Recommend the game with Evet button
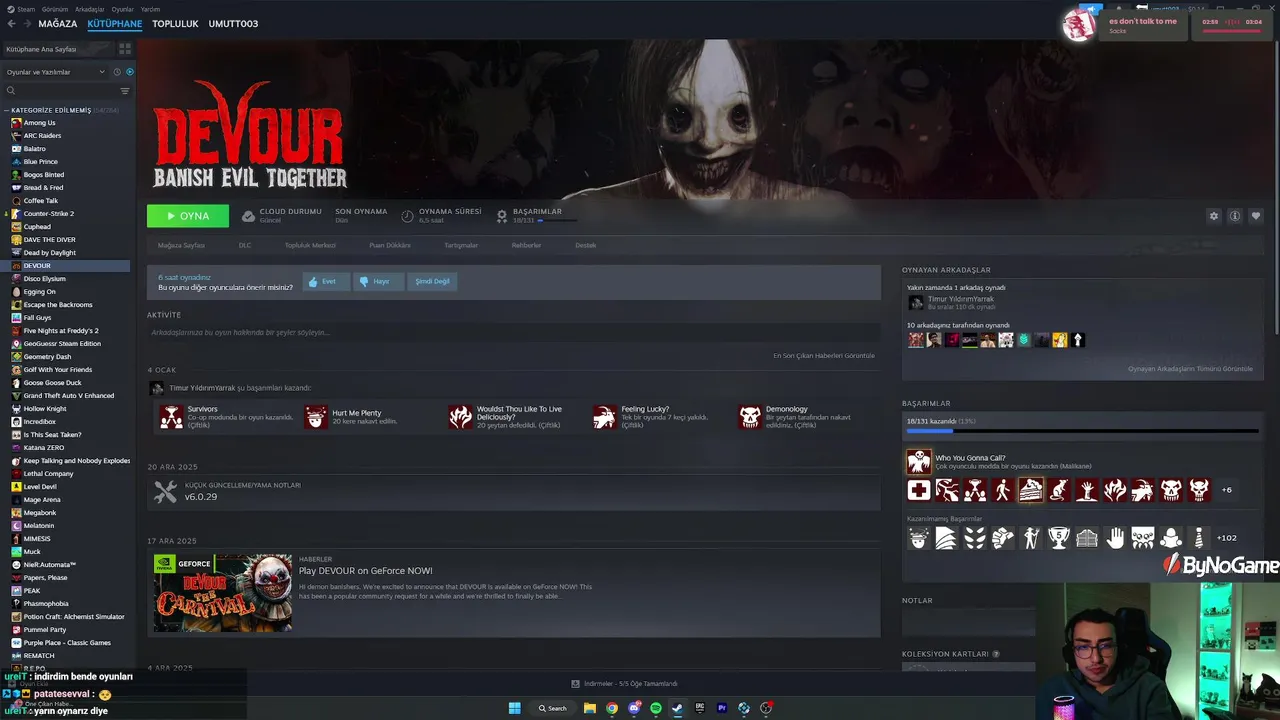 tap(326, 282)
